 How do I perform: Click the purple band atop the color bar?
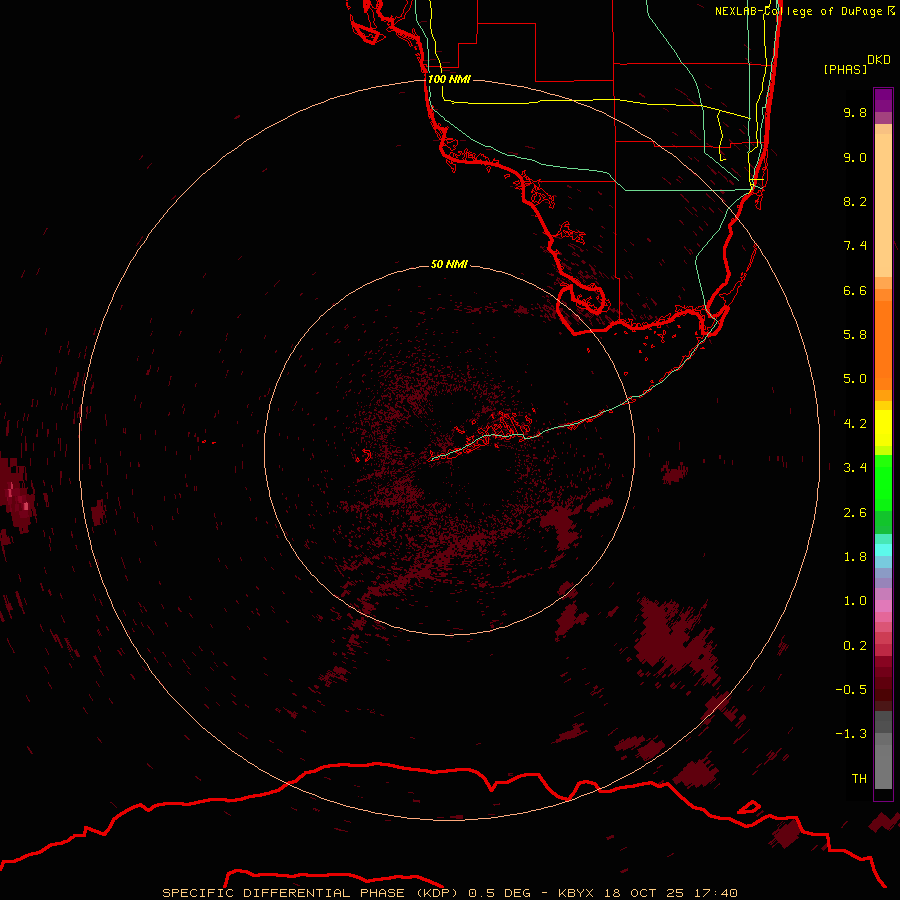click(x=883, y=100)
